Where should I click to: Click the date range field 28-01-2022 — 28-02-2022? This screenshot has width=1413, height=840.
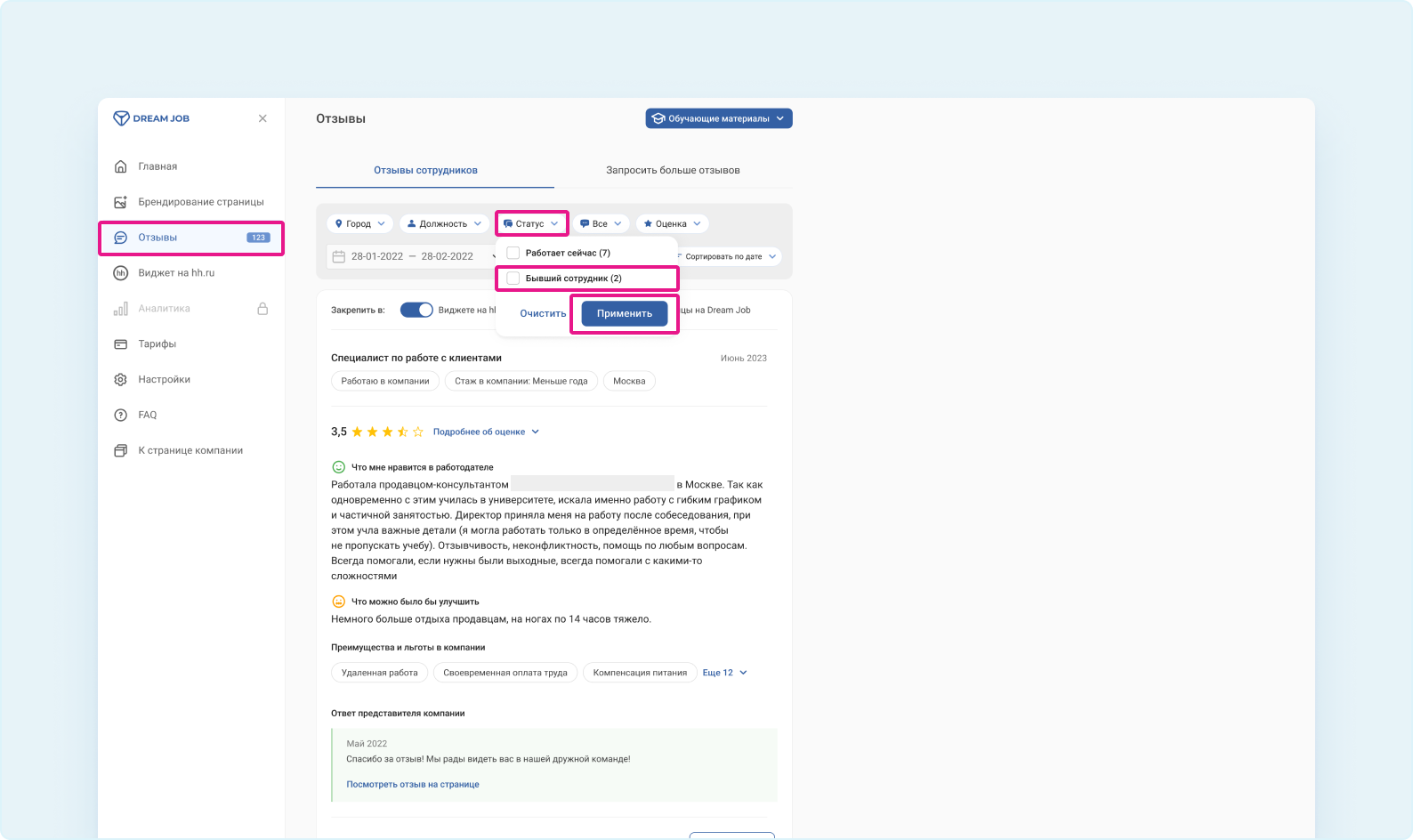tap(412, 256)
